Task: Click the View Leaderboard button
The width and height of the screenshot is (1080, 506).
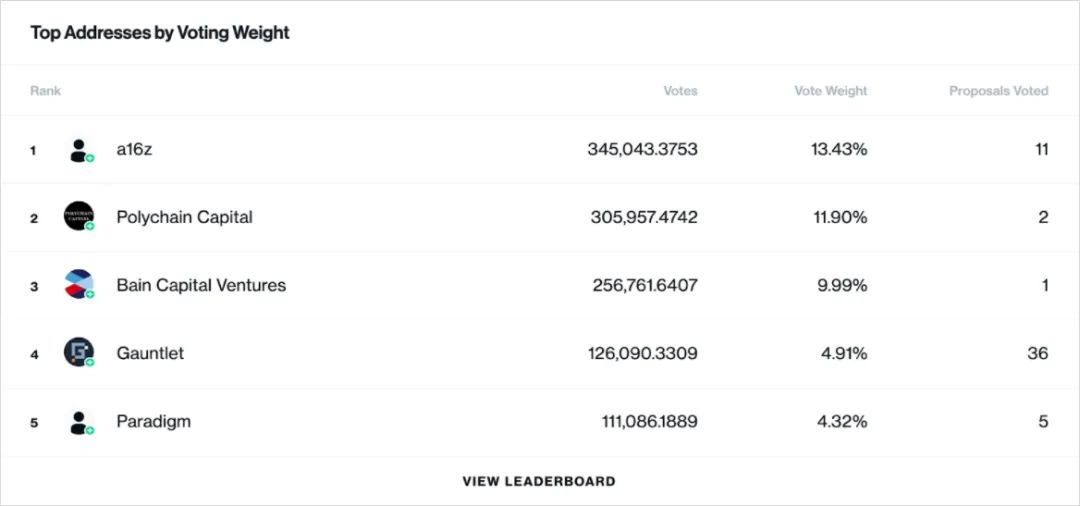Action: click(x=539, y=481)
